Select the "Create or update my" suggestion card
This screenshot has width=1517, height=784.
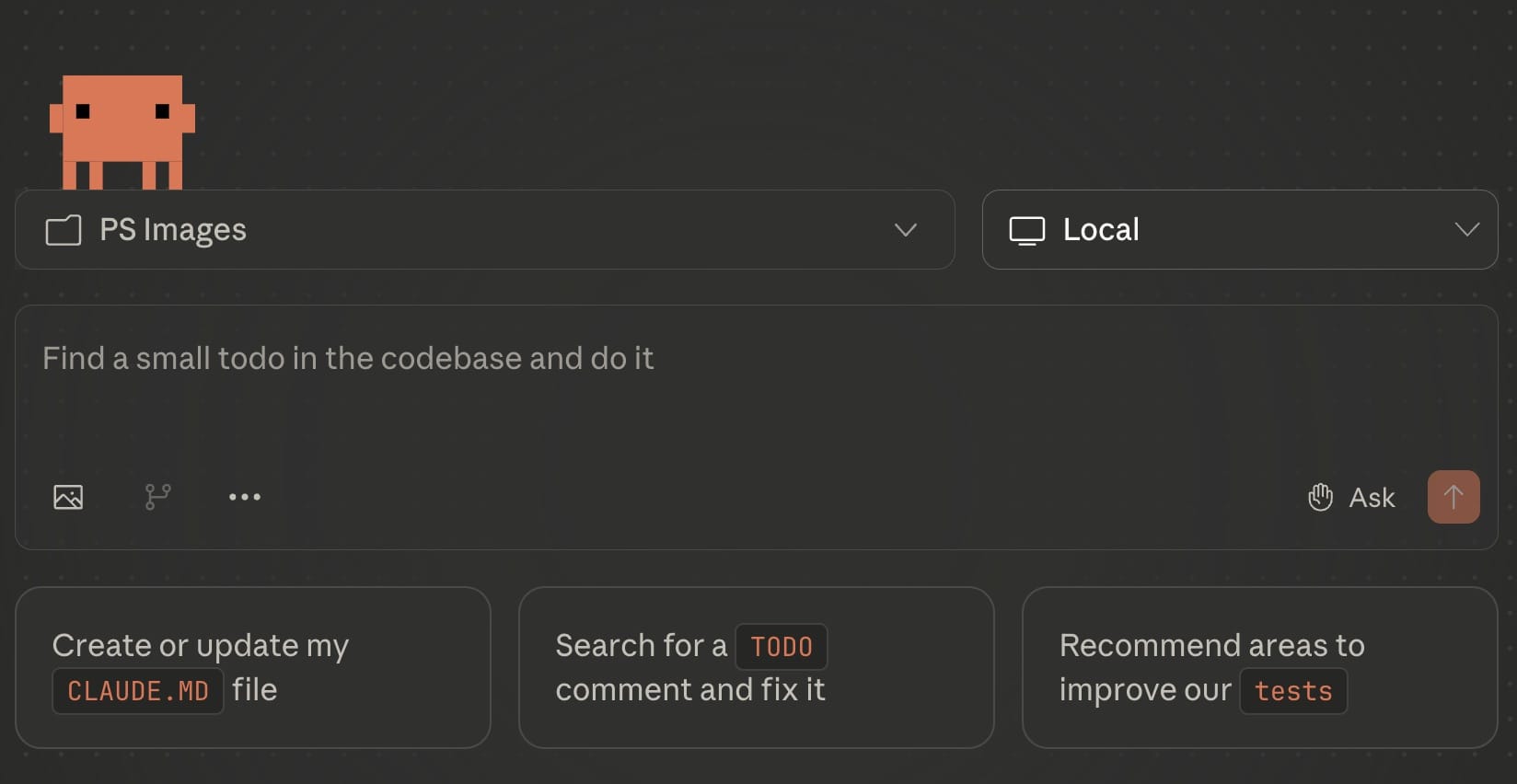tap(253, 667)
